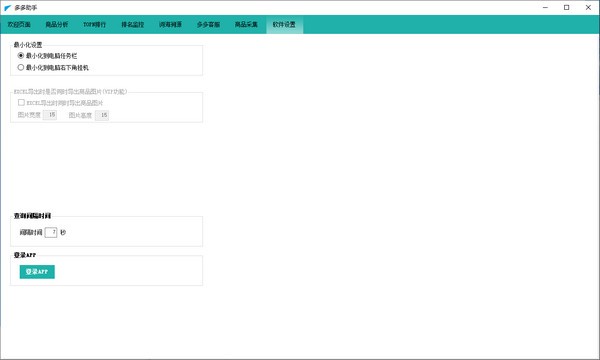Click the 图片高度 input field
The height and width of the screenshot is (360, 600).
pyautogui.click(x=102, y=115)
